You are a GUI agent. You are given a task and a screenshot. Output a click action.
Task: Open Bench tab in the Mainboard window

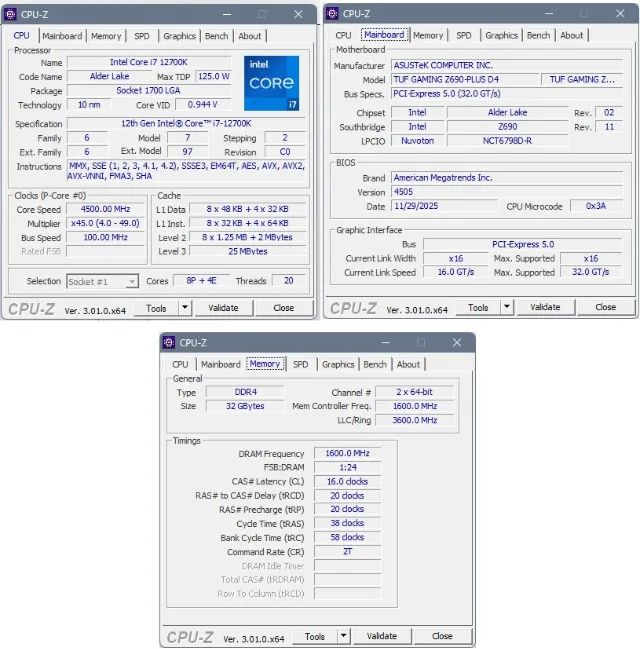click(x=539, y=35)
